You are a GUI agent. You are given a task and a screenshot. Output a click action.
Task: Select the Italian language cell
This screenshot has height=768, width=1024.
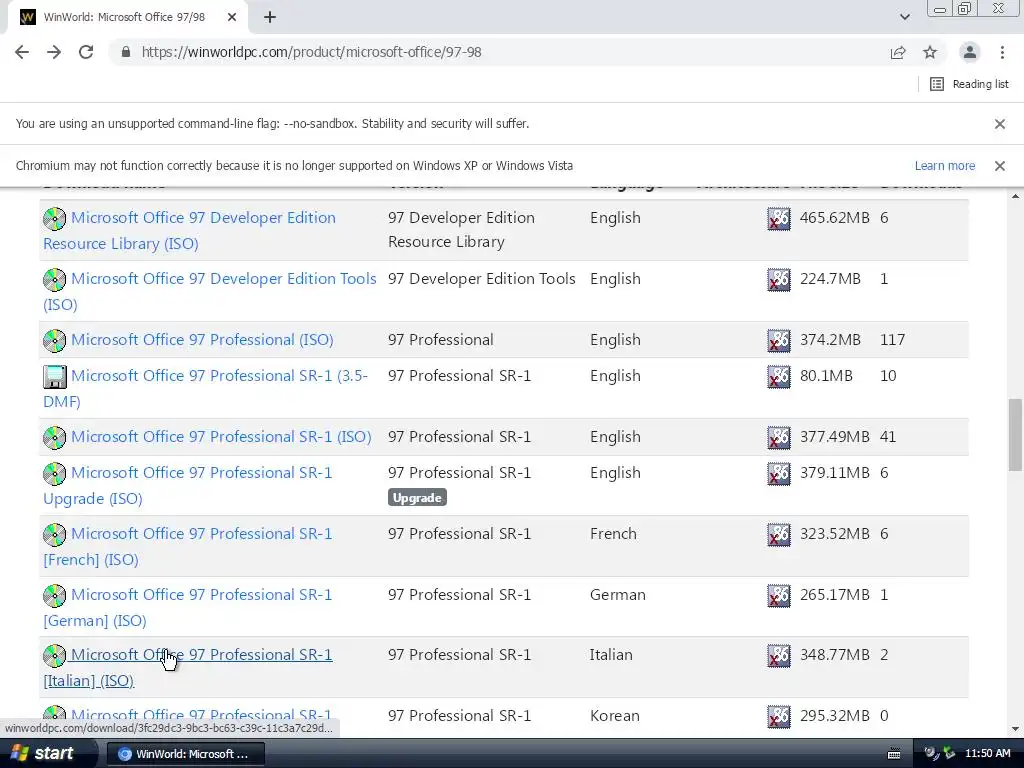pos(611,654)
